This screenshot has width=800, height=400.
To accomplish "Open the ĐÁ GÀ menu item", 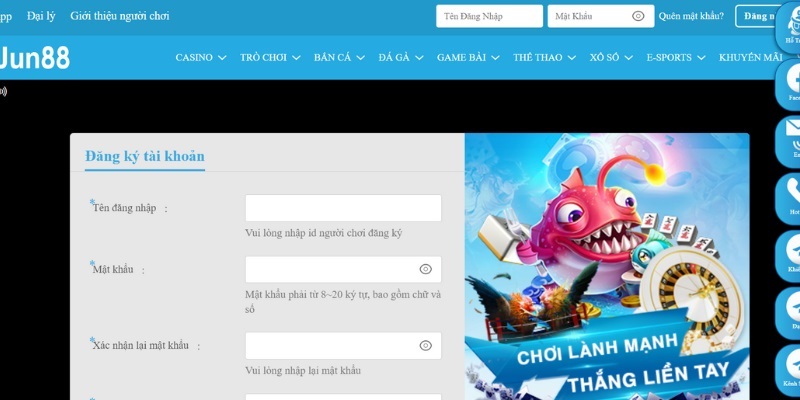I will click(394, 57).
